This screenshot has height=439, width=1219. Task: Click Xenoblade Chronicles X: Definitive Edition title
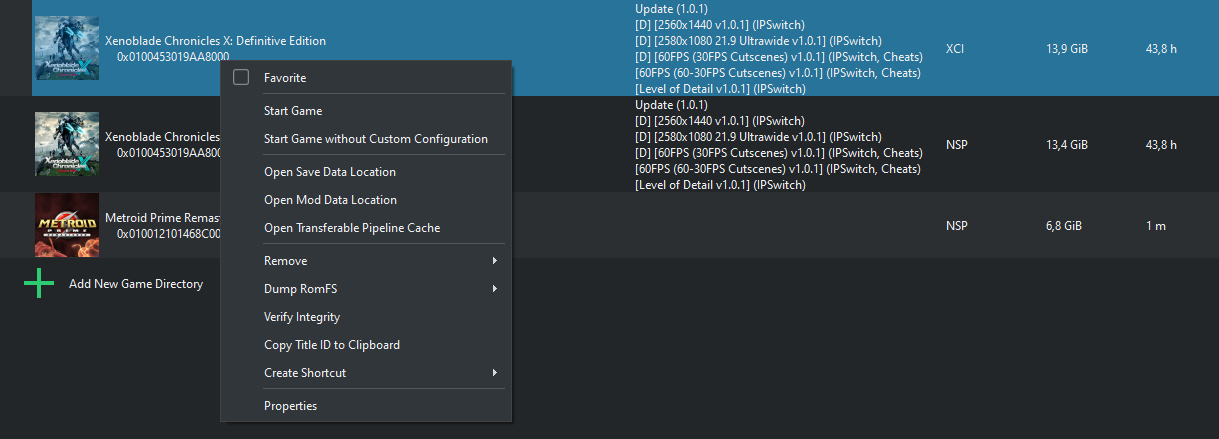pyautogui.click(x=215, y=41)
